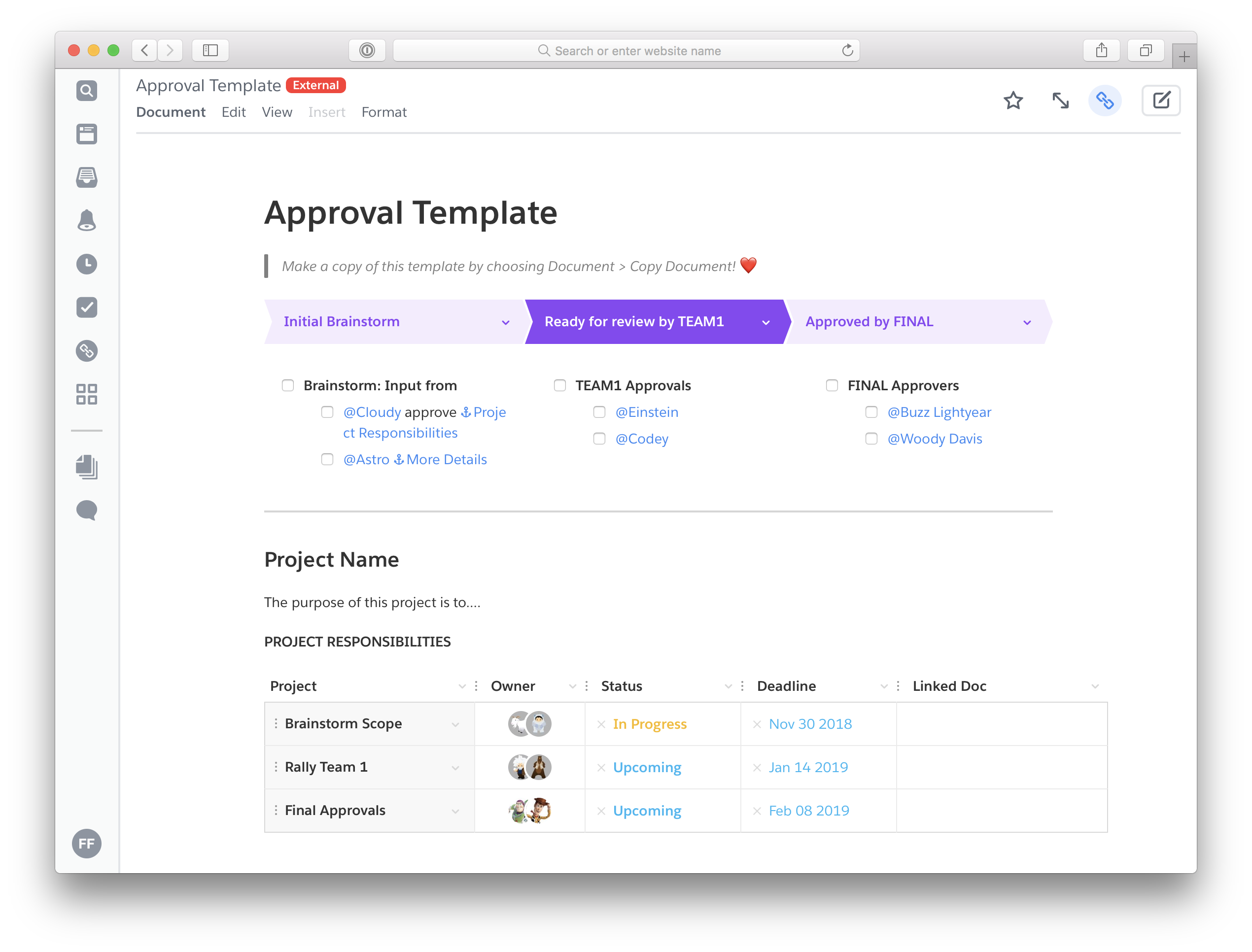
Task: Open the notifications bell icon
Action: coord(86,220)
